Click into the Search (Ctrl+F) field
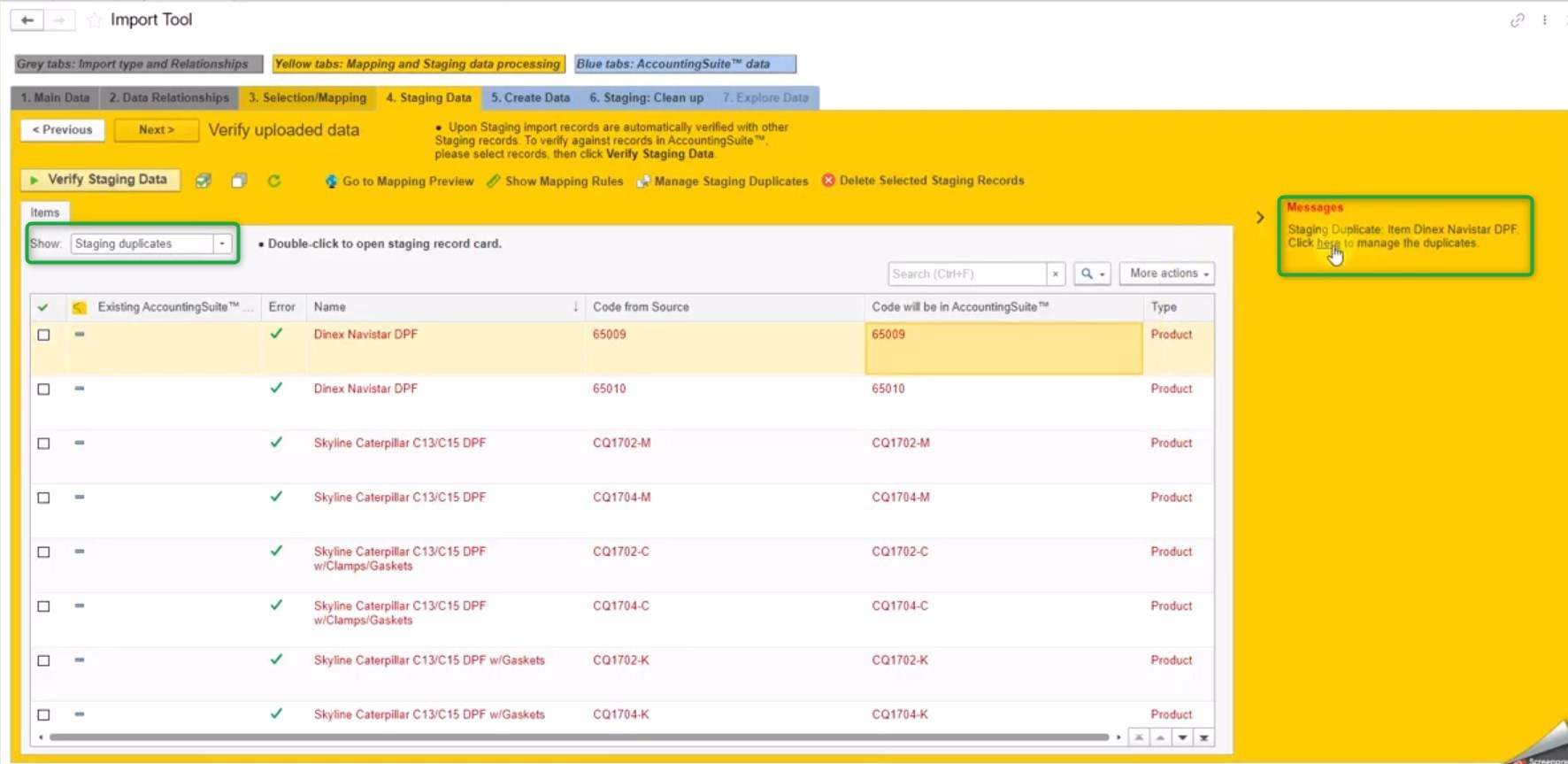1568x764 pixels. [x=966, y=274]
